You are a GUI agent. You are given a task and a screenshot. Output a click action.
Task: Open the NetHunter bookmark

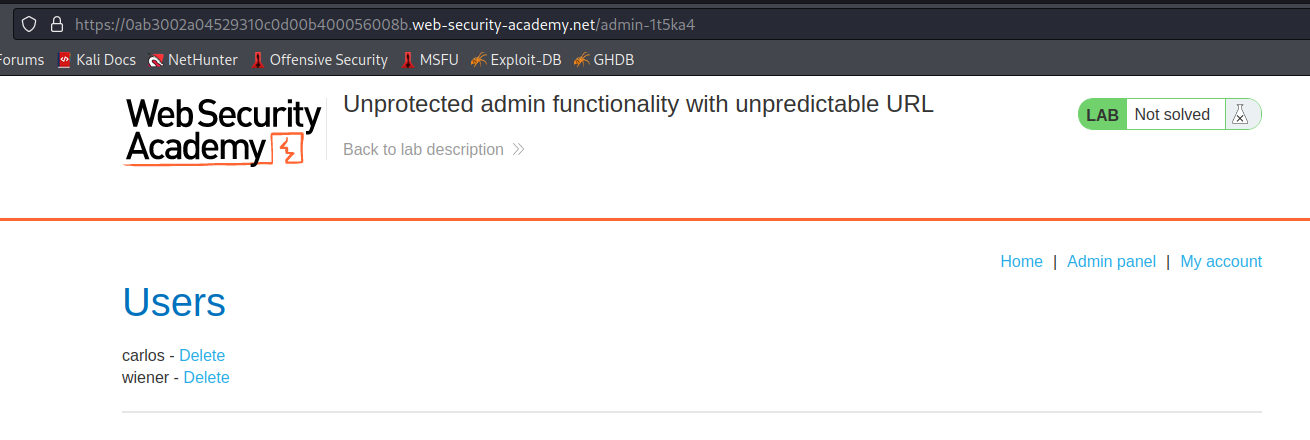pyautogui.click(x=193, y=60)
